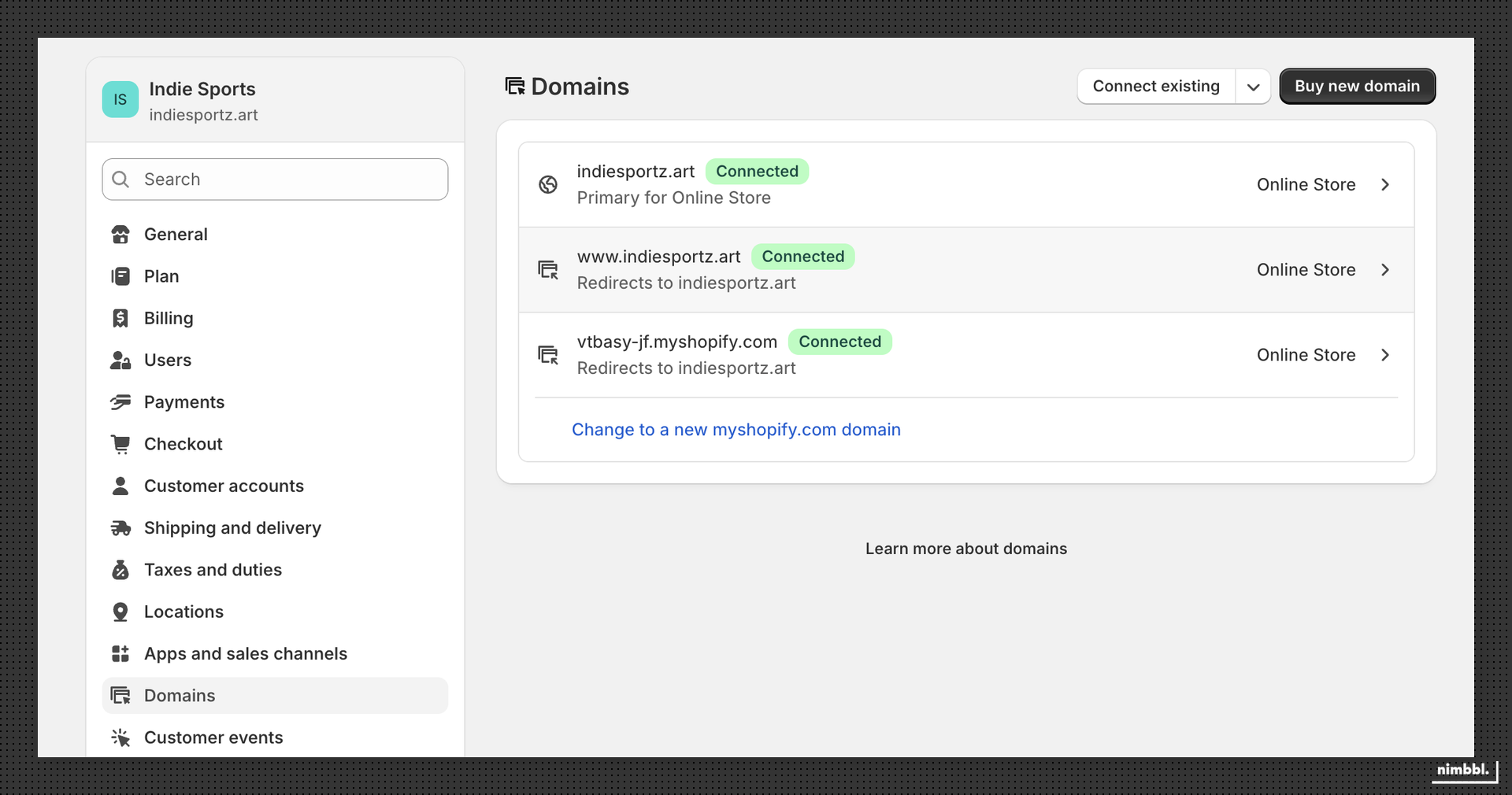The image size is (1512, 795).
Task: Click the Shipping and delivery truck icon
Action: (120, 528)
